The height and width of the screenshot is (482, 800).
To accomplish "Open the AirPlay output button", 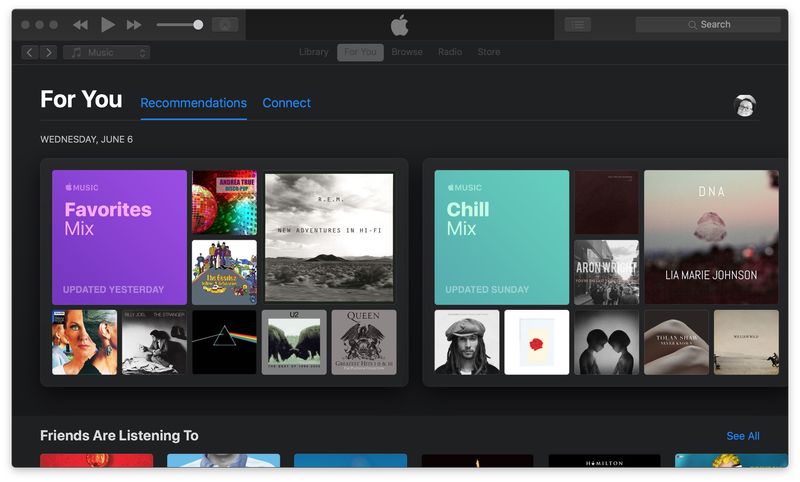I will (x=225, y=24).
